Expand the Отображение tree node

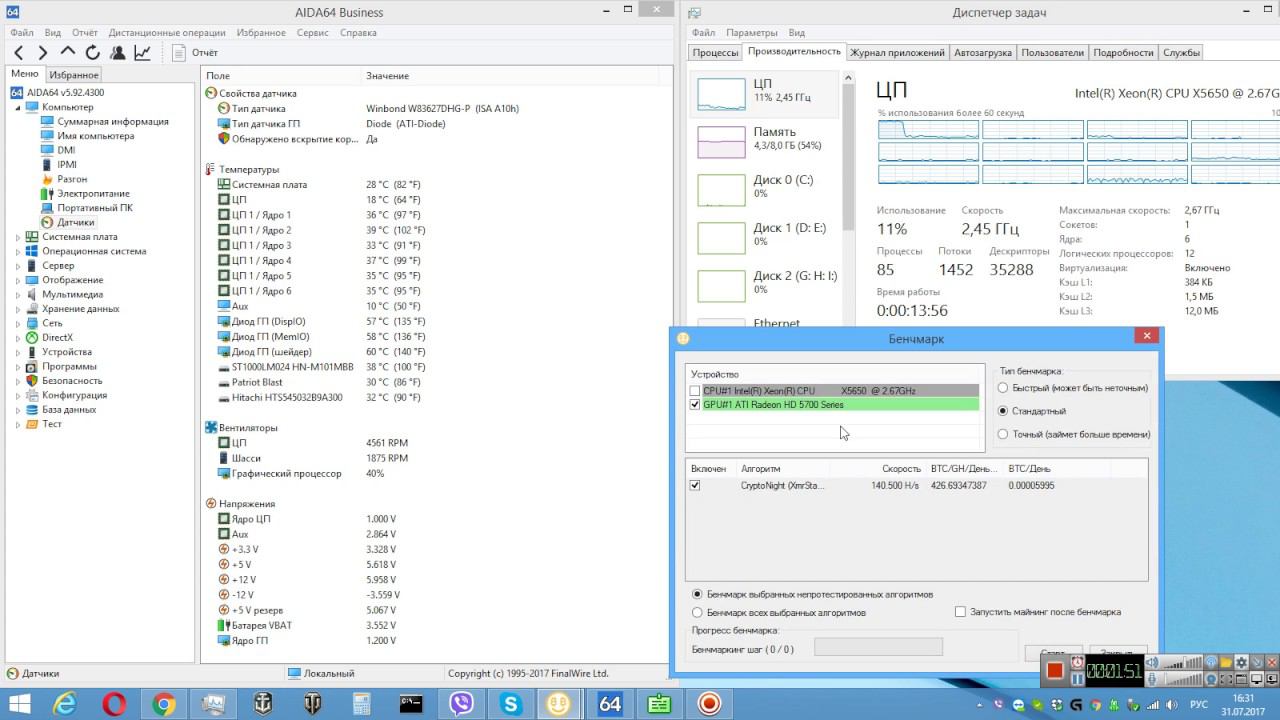coord(18,280)
